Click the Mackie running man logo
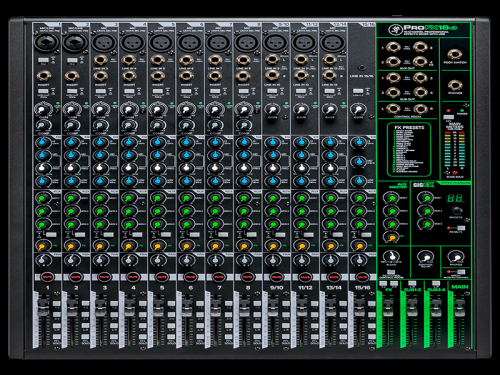 click(395, 29)
